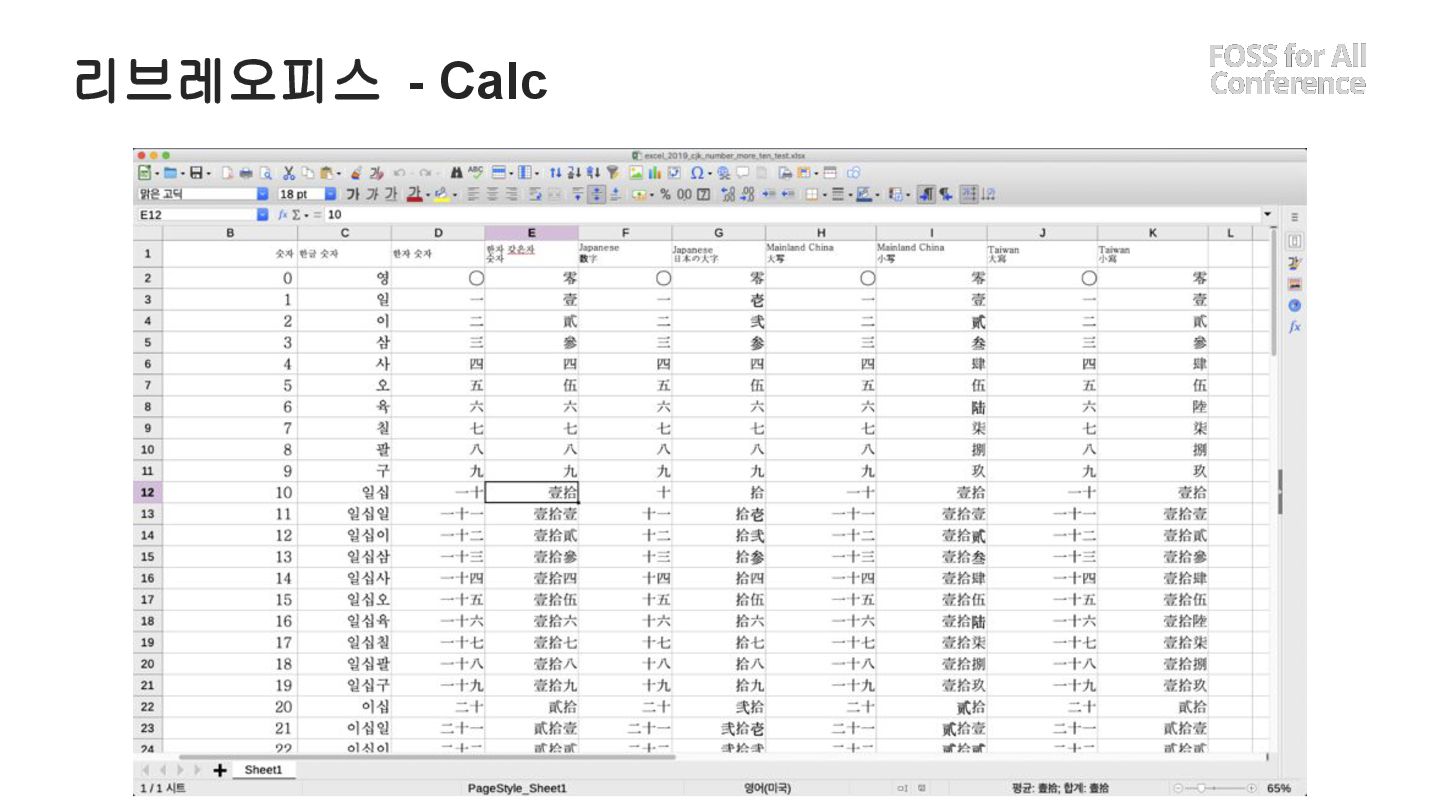Toggle Italic formatting 가 button

click(372, 194)
